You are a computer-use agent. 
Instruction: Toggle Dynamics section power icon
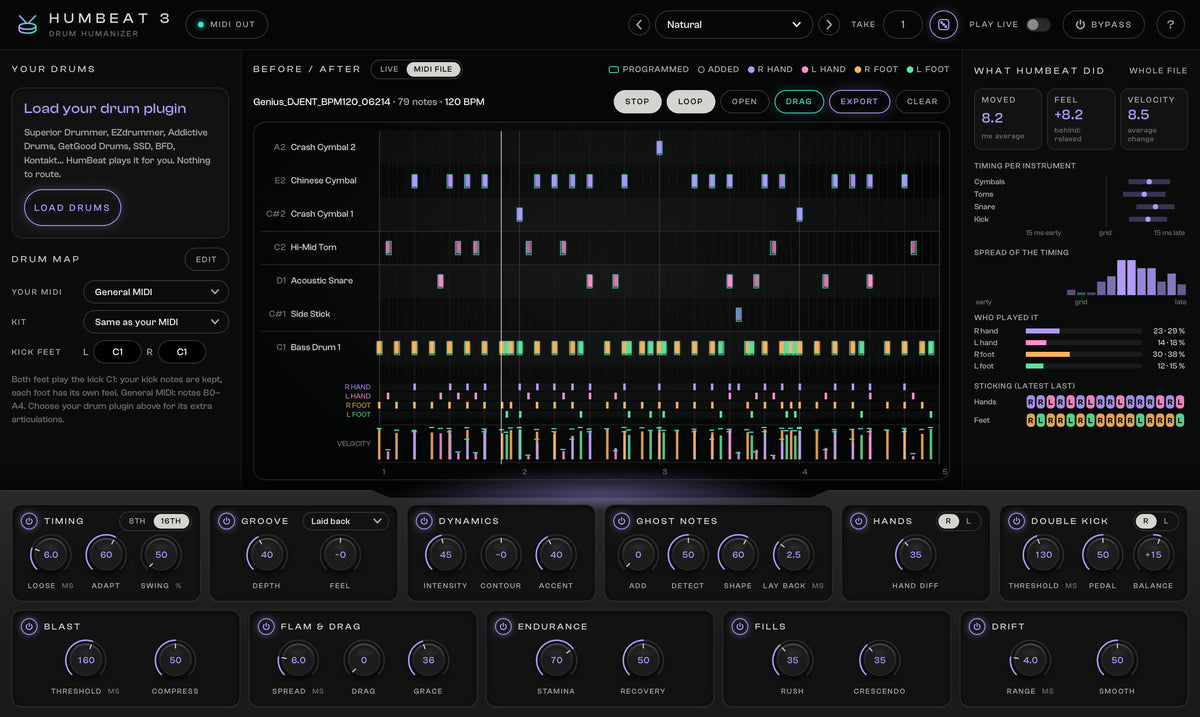424,521
